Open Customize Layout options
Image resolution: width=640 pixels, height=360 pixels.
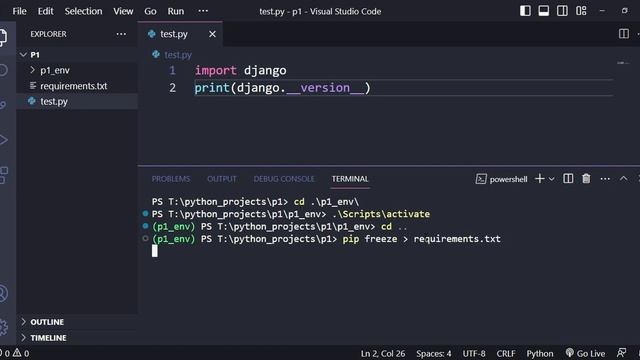point(581,11)
